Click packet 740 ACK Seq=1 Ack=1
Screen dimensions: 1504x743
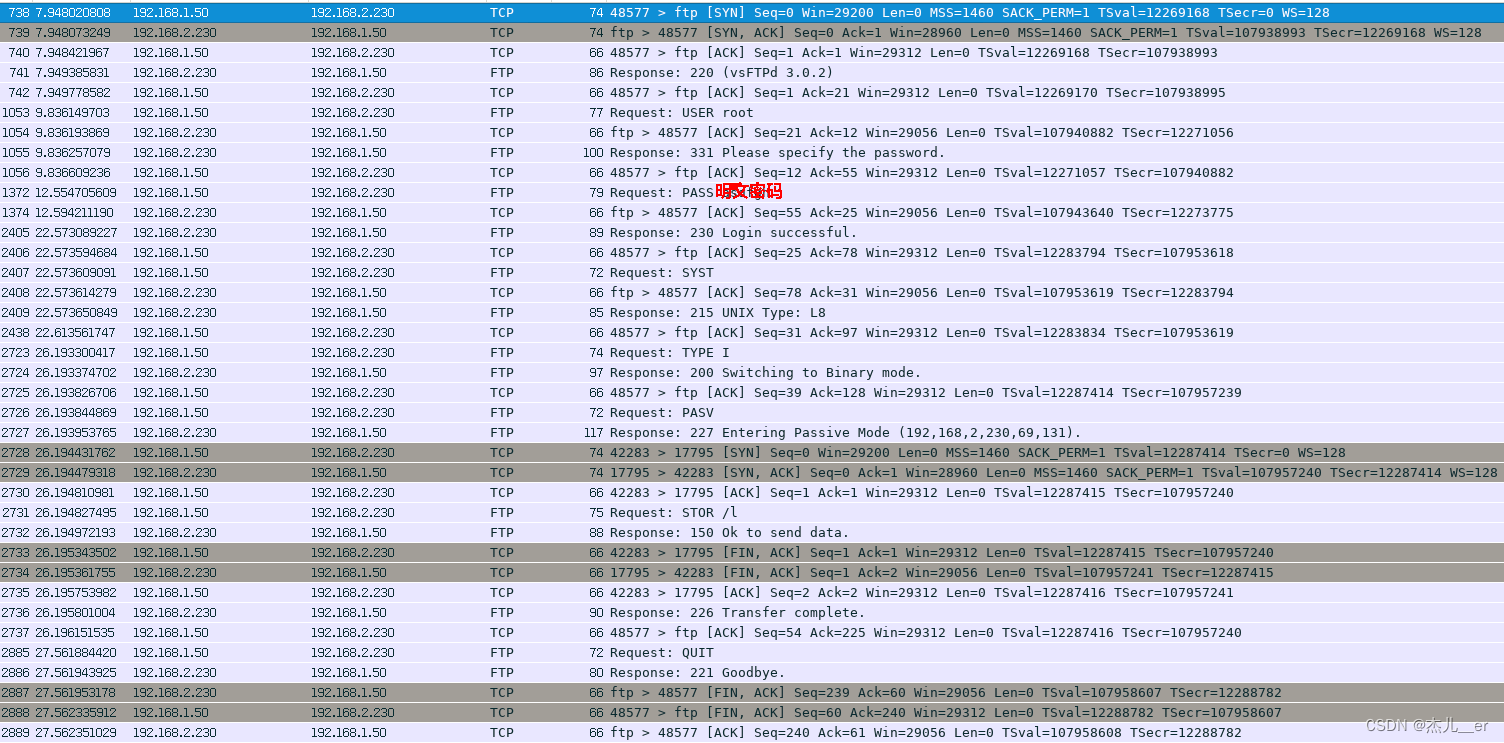(x=752, y=53)
